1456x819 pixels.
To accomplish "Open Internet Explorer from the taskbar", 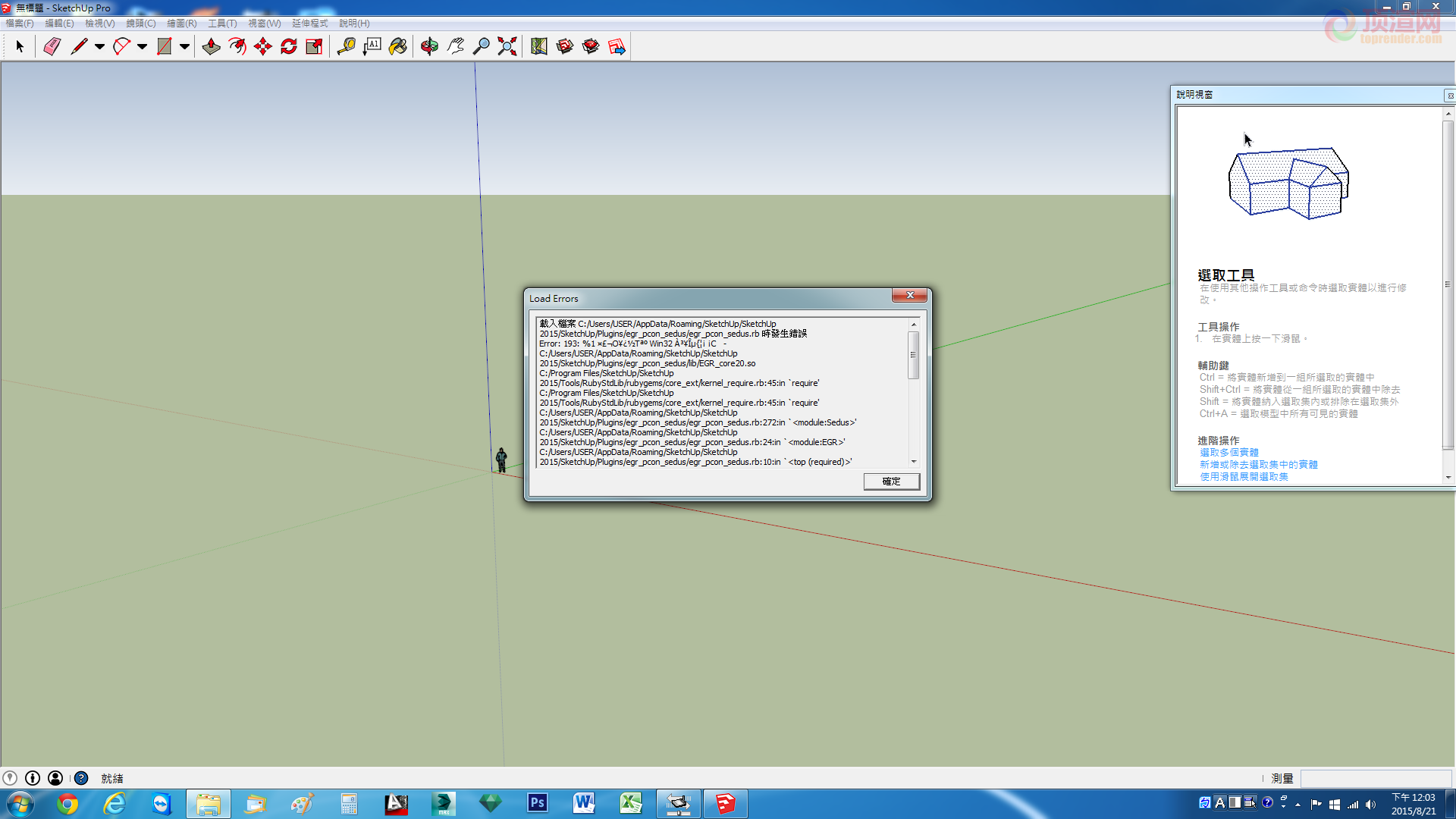I will (x=115, y=804).
